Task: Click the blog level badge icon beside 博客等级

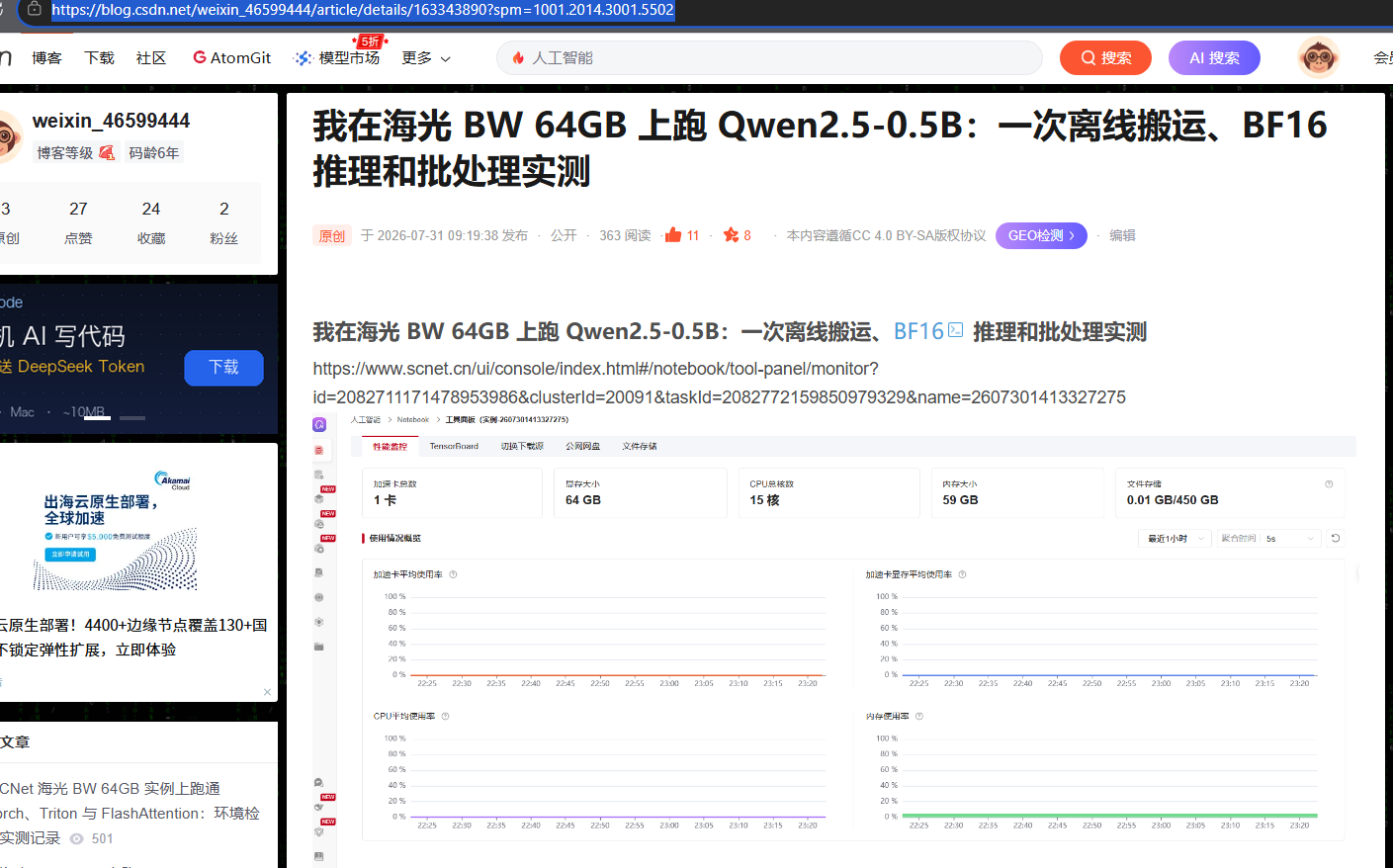Action: pyautogui.click(x=107, y=153)
